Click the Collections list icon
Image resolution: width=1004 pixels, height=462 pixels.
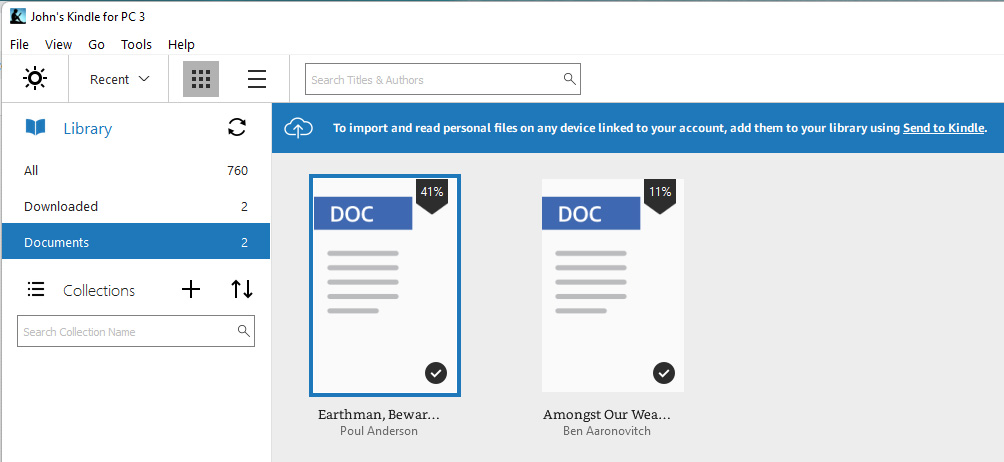[x=36, y=290]
